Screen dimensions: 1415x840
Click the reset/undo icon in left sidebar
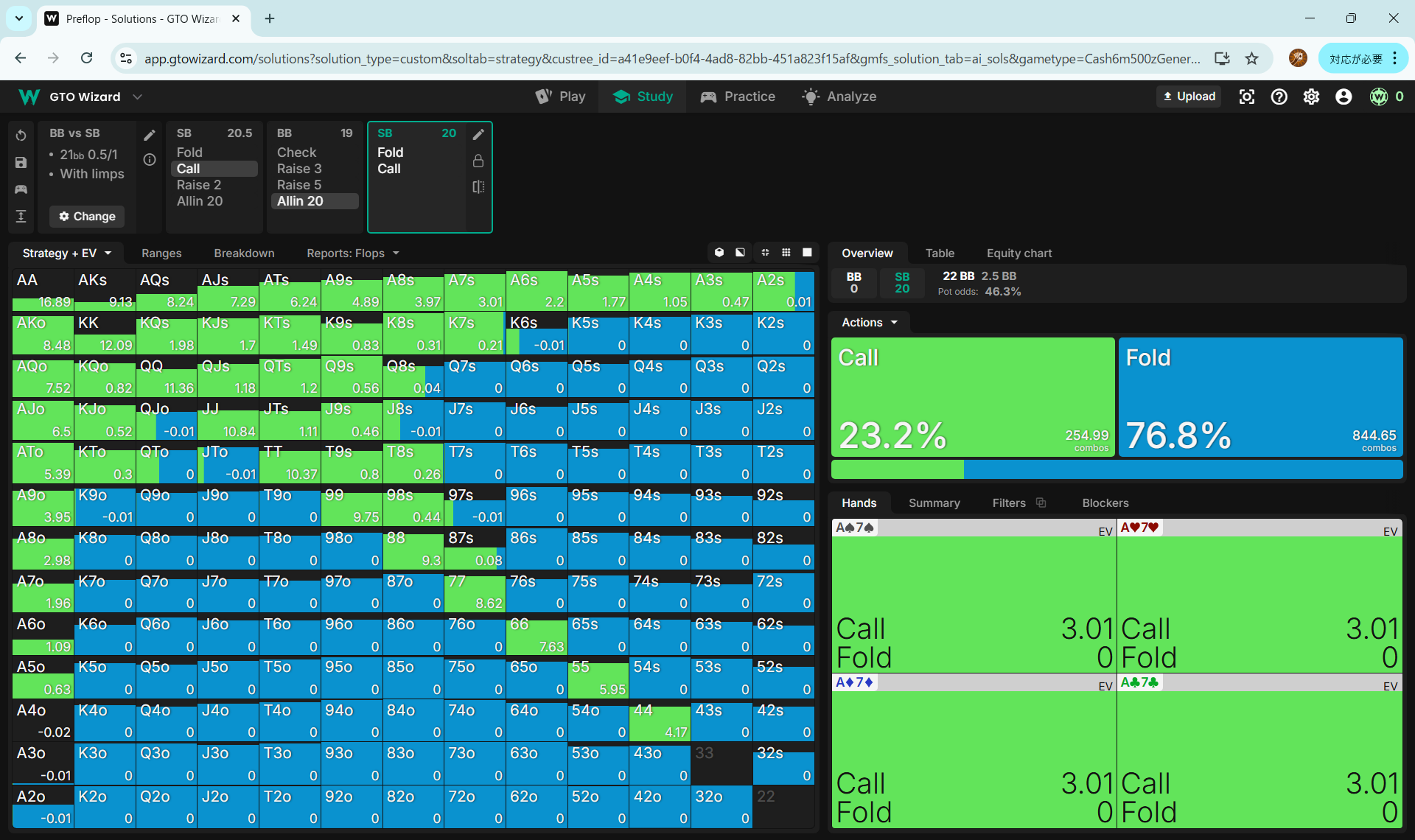click(x=21, y=135)
